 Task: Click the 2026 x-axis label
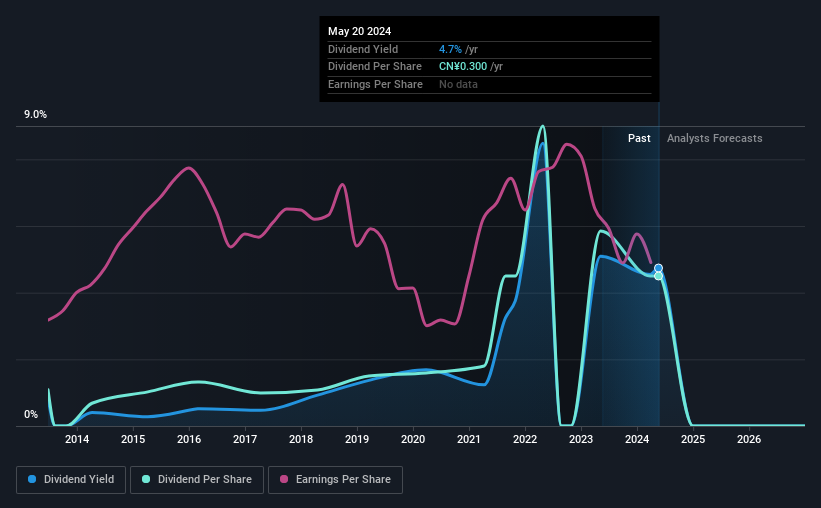point(749,439)
